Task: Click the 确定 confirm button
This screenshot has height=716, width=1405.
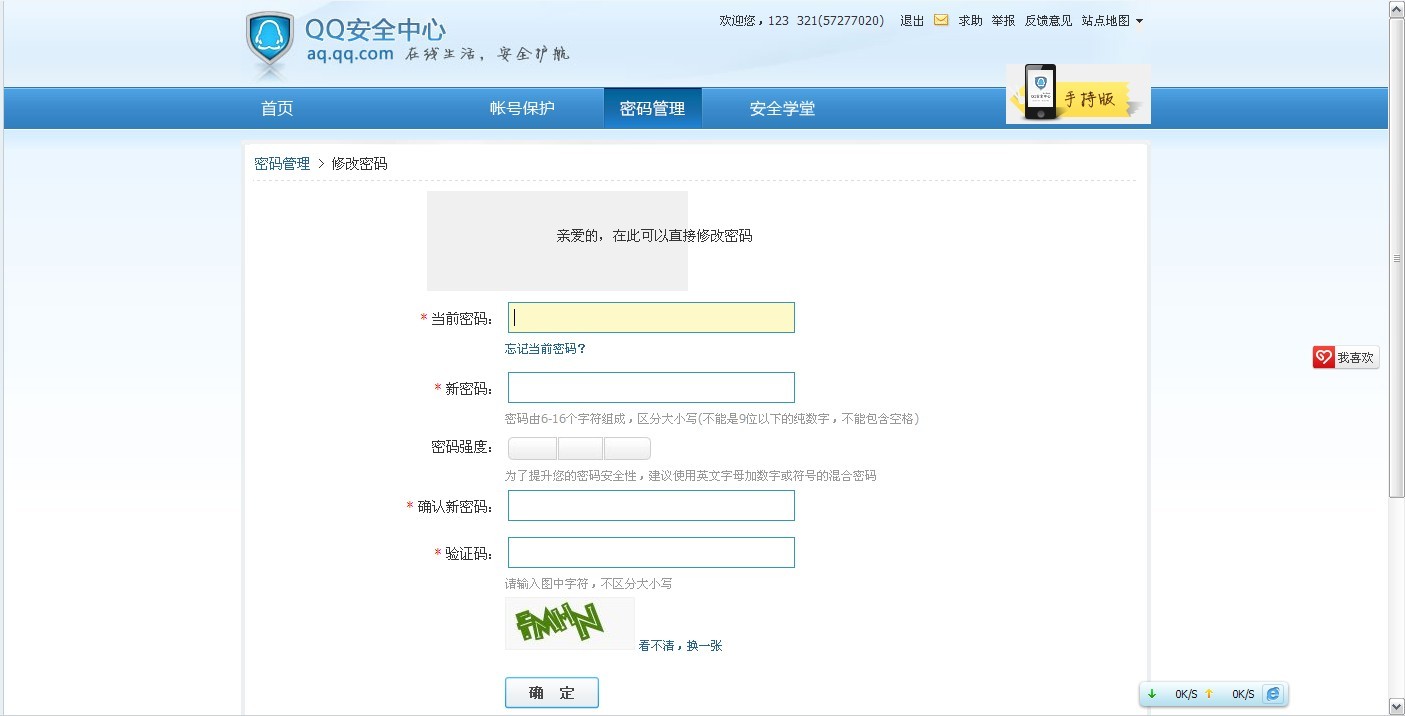Action: click(x=552, y=693)
